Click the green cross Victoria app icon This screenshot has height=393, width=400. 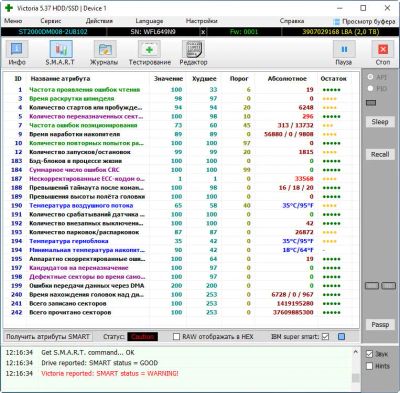point(9,8)
